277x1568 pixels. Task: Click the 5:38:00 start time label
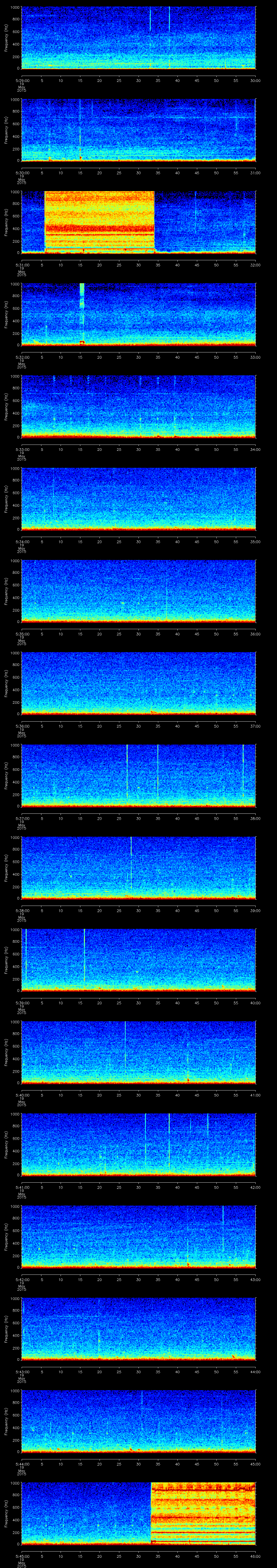[22, 910]
